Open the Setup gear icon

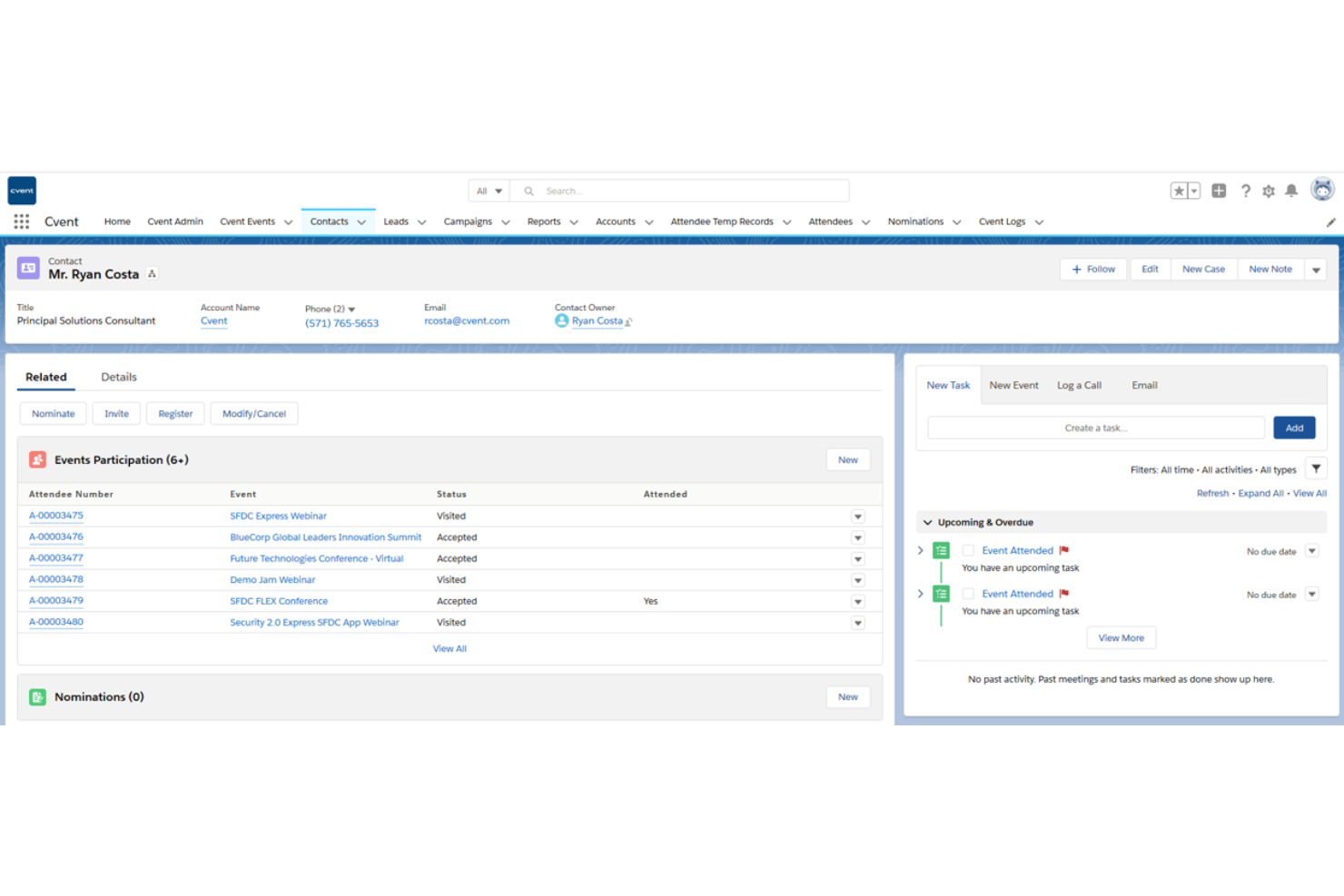click(x=1268, y=191)
